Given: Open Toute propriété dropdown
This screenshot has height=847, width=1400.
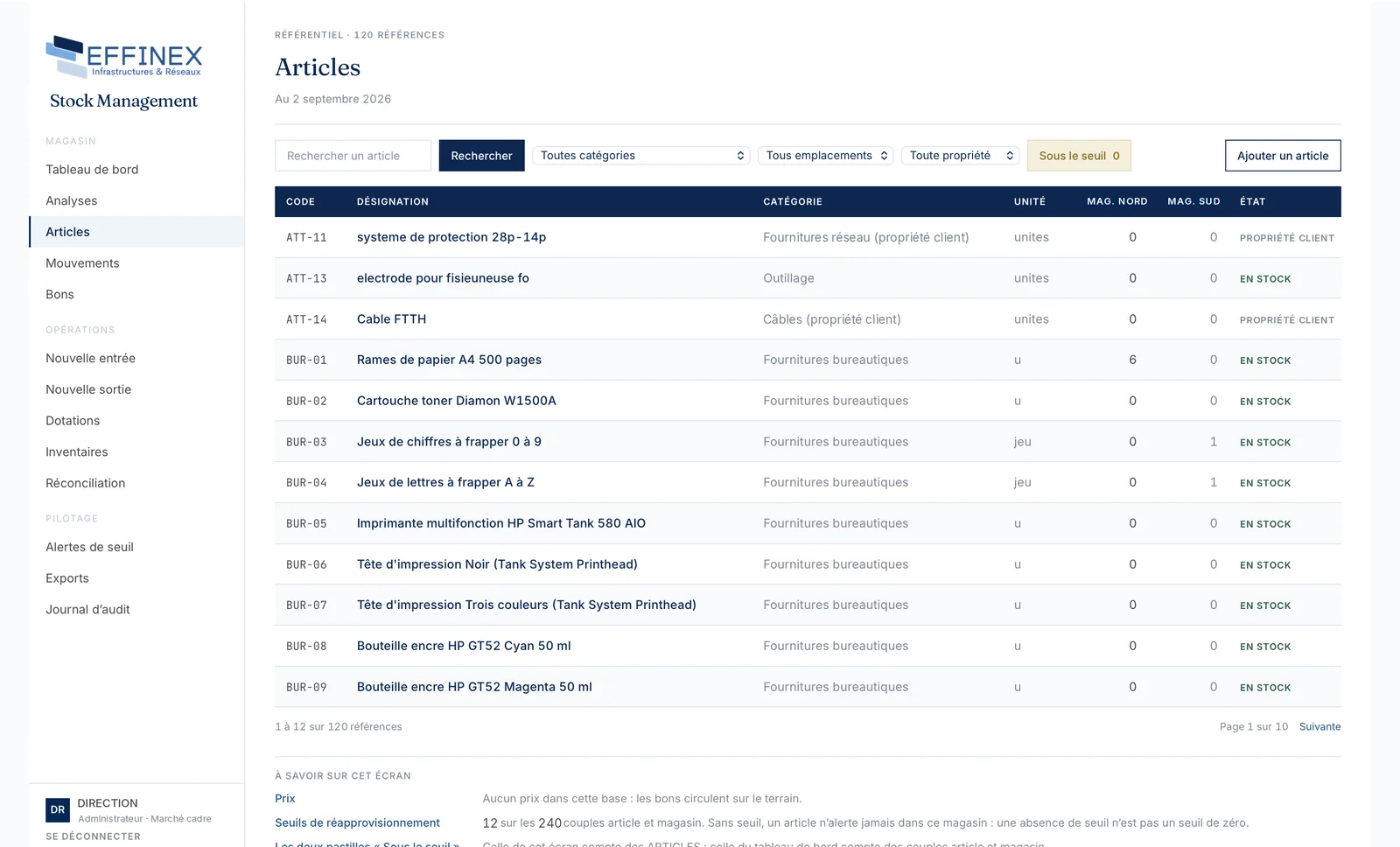Looking at the screenshot, I should click(x=960, y=156).
